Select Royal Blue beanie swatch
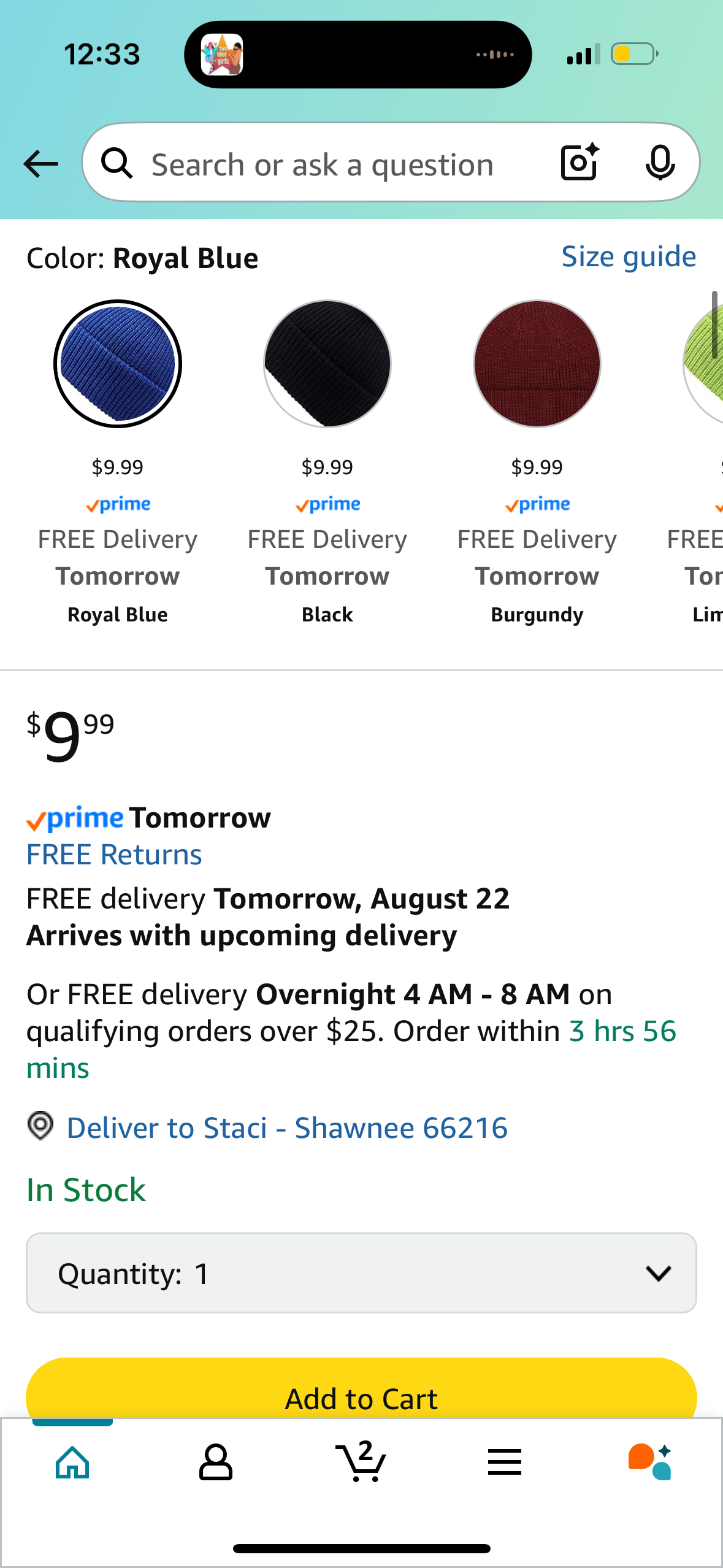 coord(118,364)
